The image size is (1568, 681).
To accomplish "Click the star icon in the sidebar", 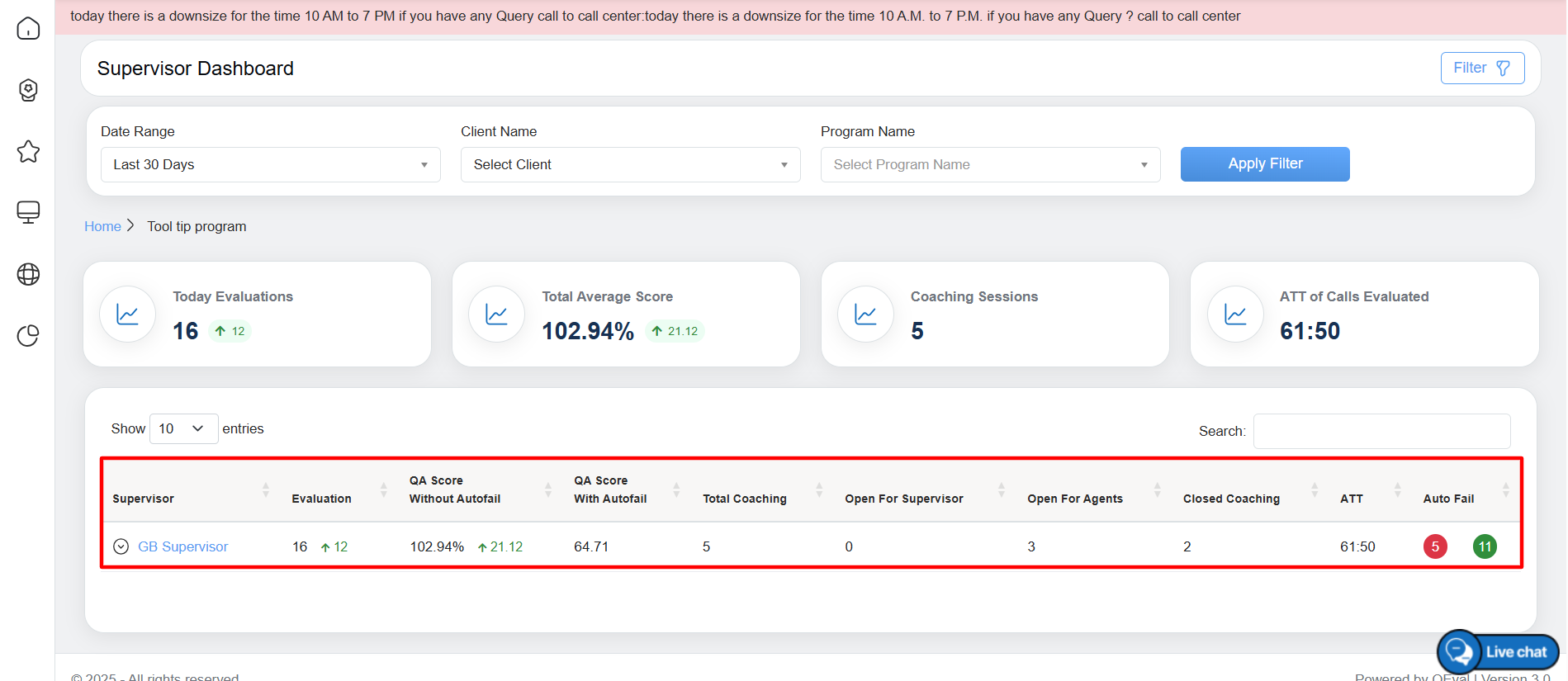I will tap(28, 152).
